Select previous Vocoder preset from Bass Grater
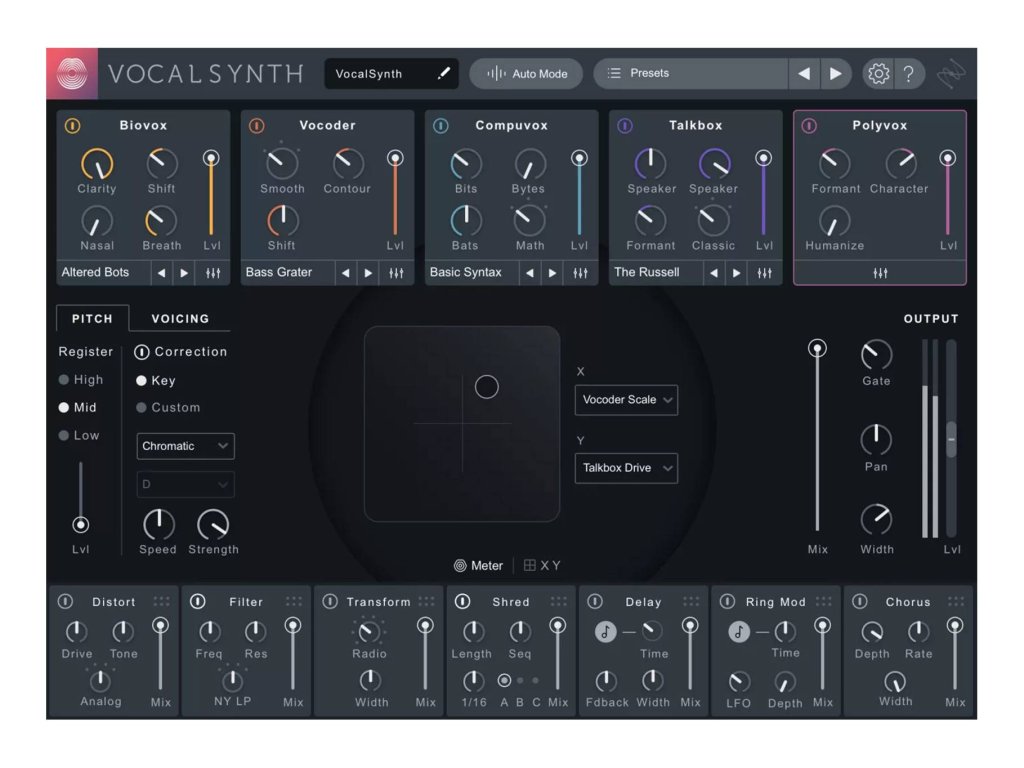This screenshot has height=768, width=1024. tap(345, 273)
